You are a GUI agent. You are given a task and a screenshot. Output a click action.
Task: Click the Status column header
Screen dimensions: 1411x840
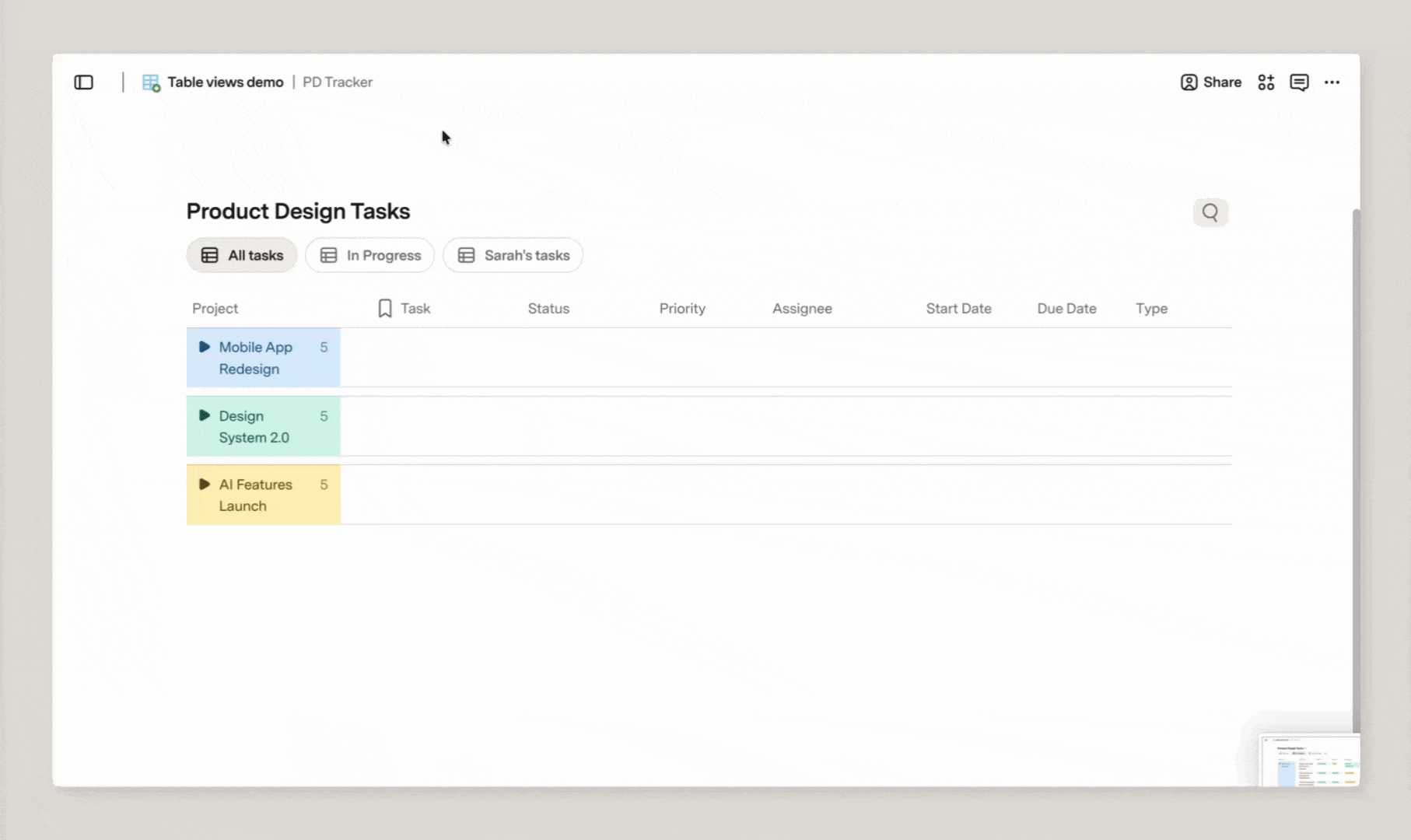tap(548, 309)
